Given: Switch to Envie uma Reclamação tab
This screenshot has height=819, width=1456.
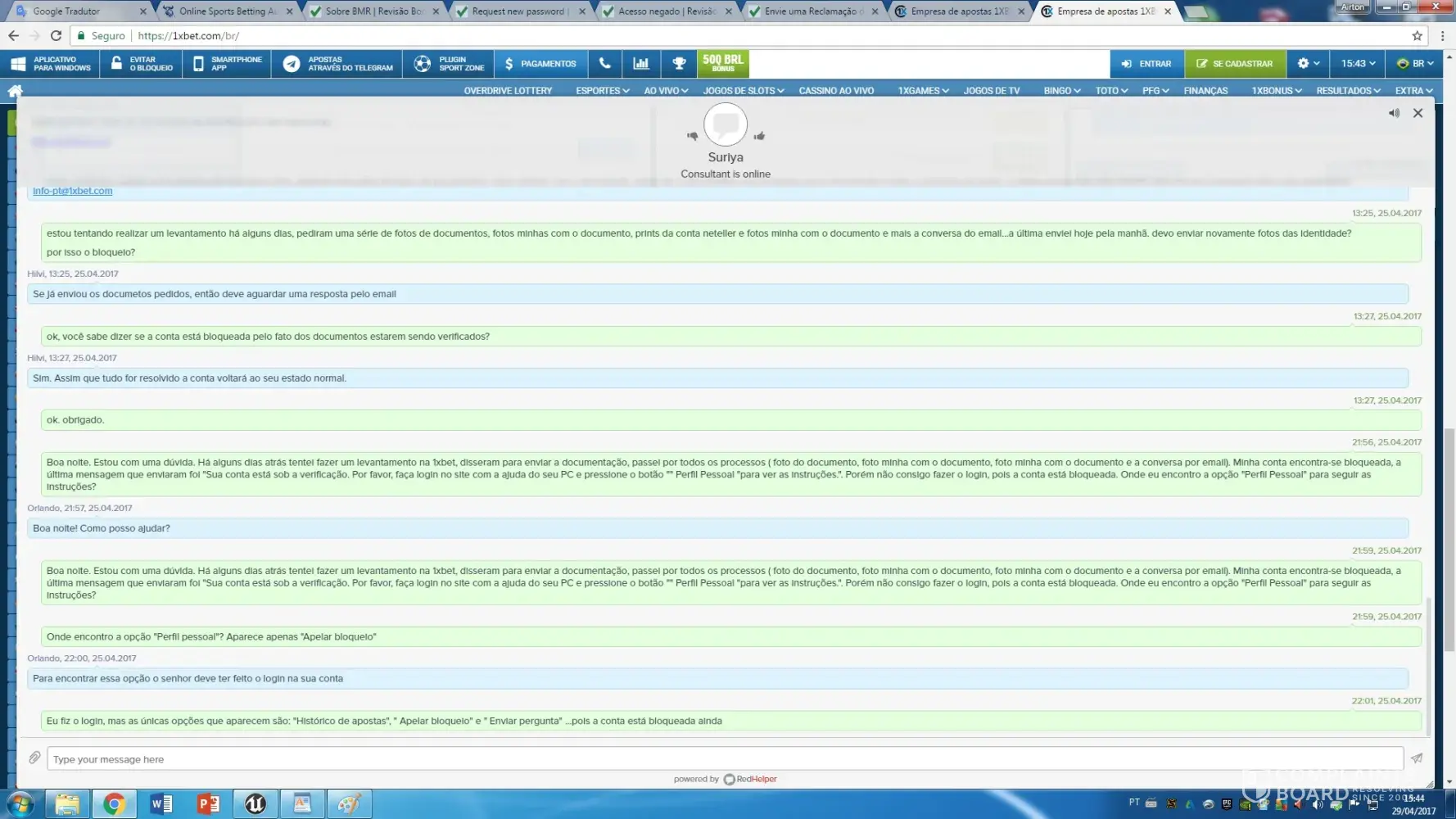Looking at the screenshot, I should tap(812, 11).
